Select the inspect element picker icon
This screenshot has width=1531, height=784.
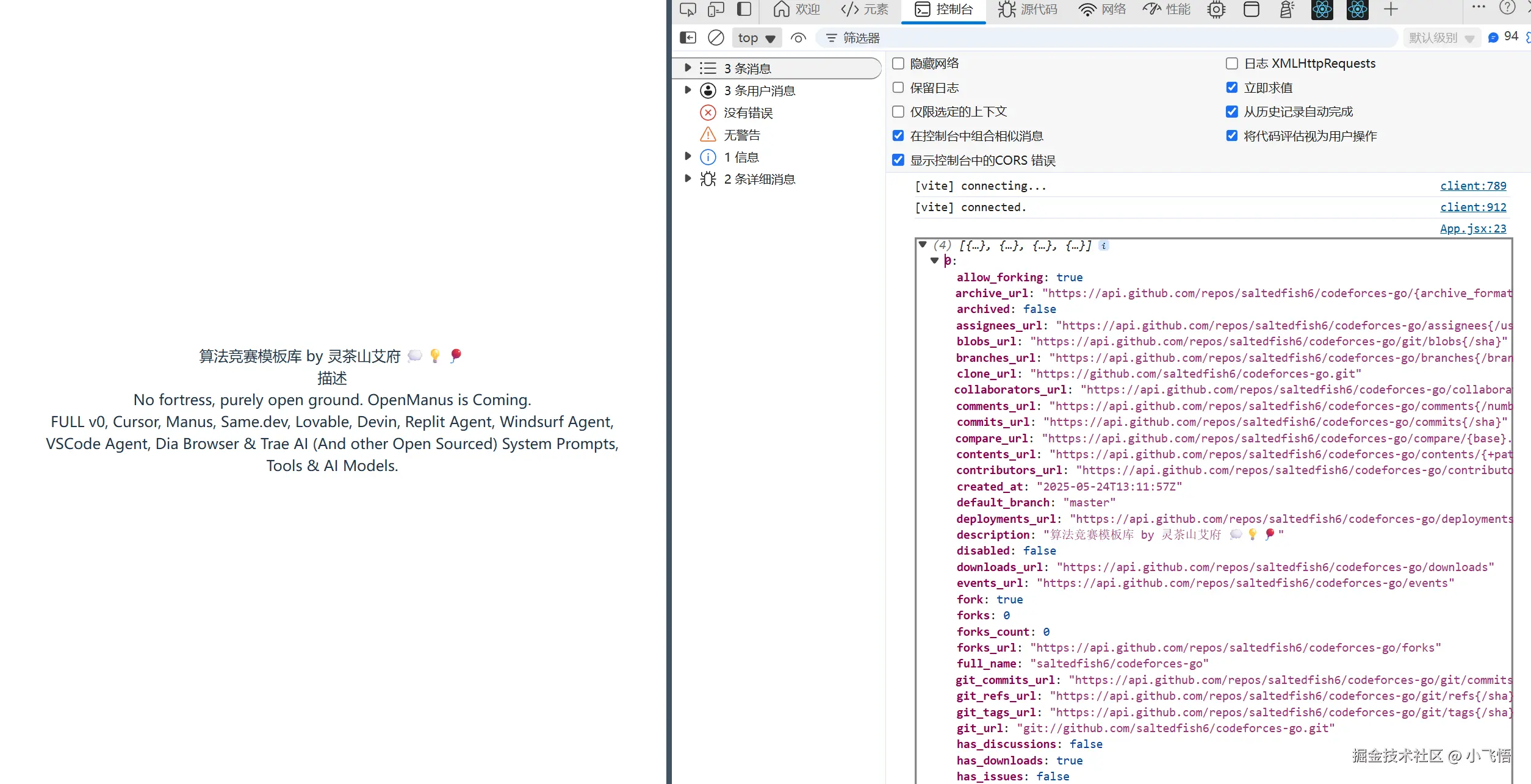688,9
